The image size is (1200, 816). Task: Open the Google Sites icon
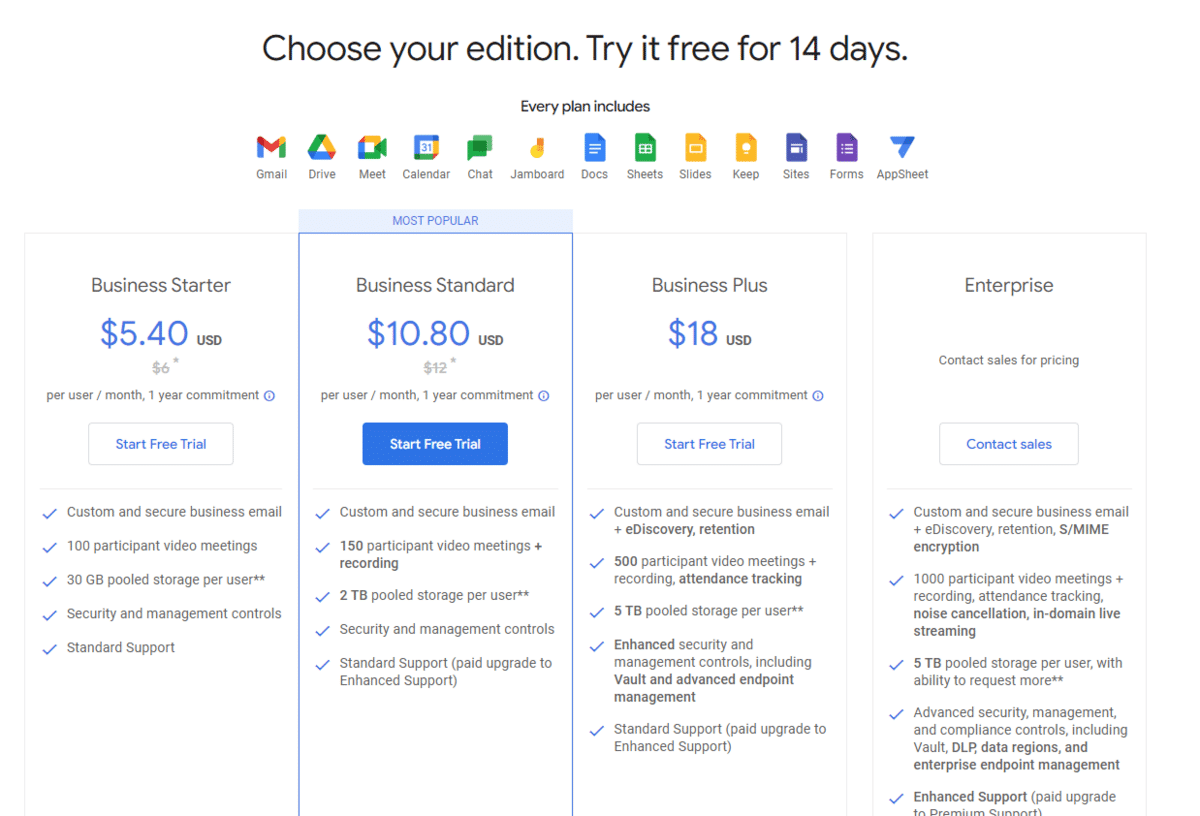point(796,148)
